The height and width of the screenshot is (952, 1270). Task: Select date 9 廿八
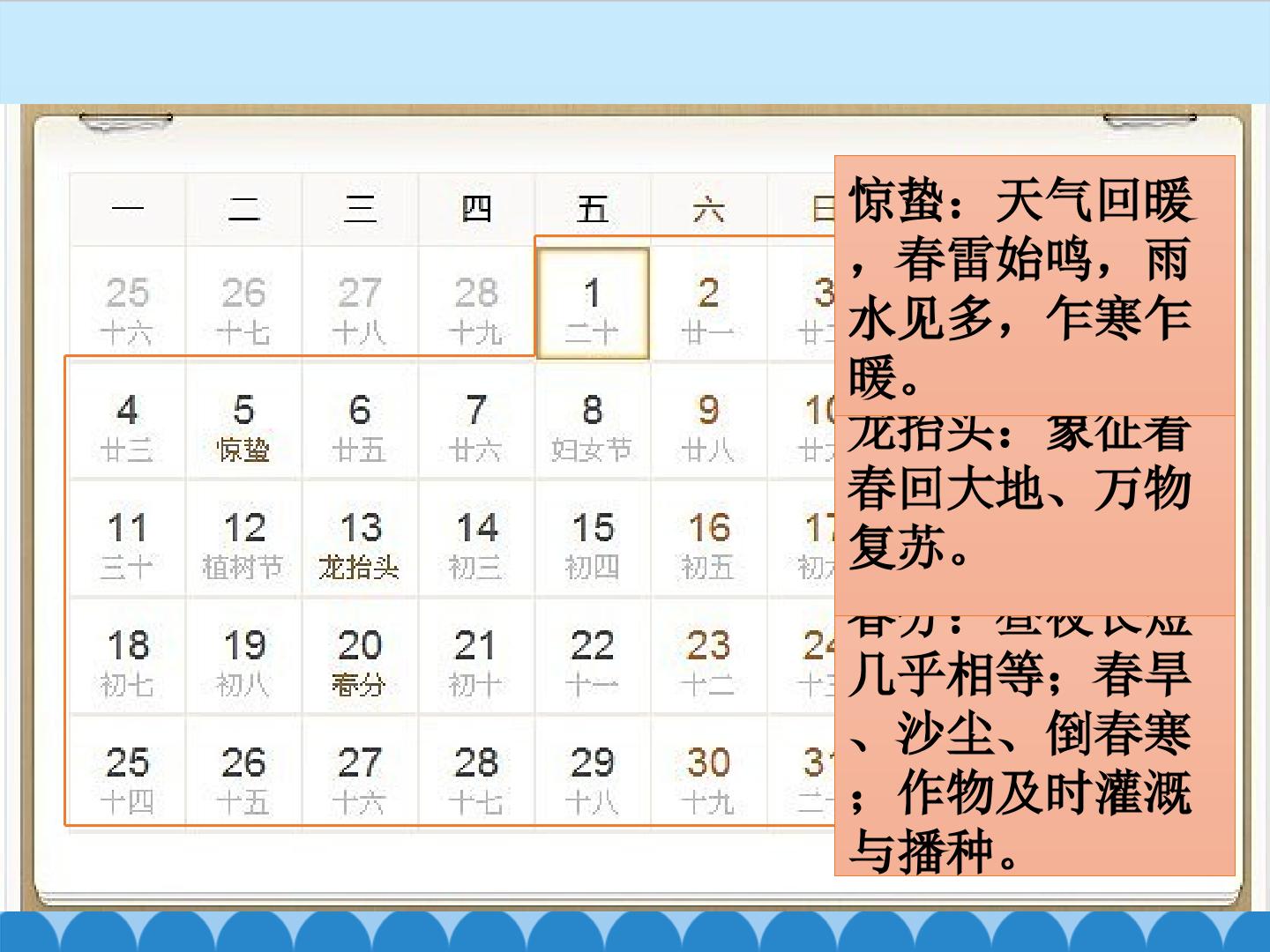coord(709,421)
